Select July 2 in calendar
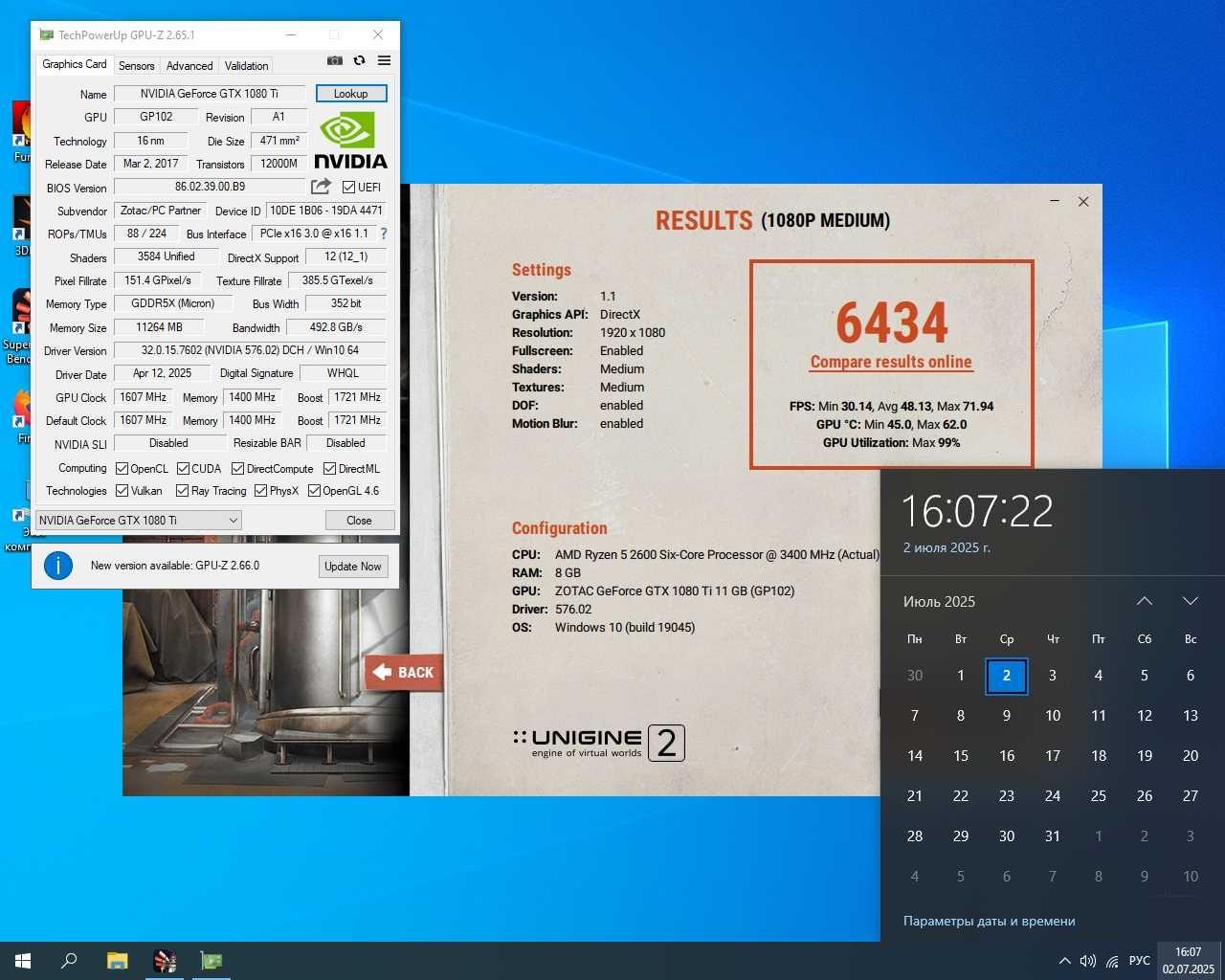 point(1007,676)
